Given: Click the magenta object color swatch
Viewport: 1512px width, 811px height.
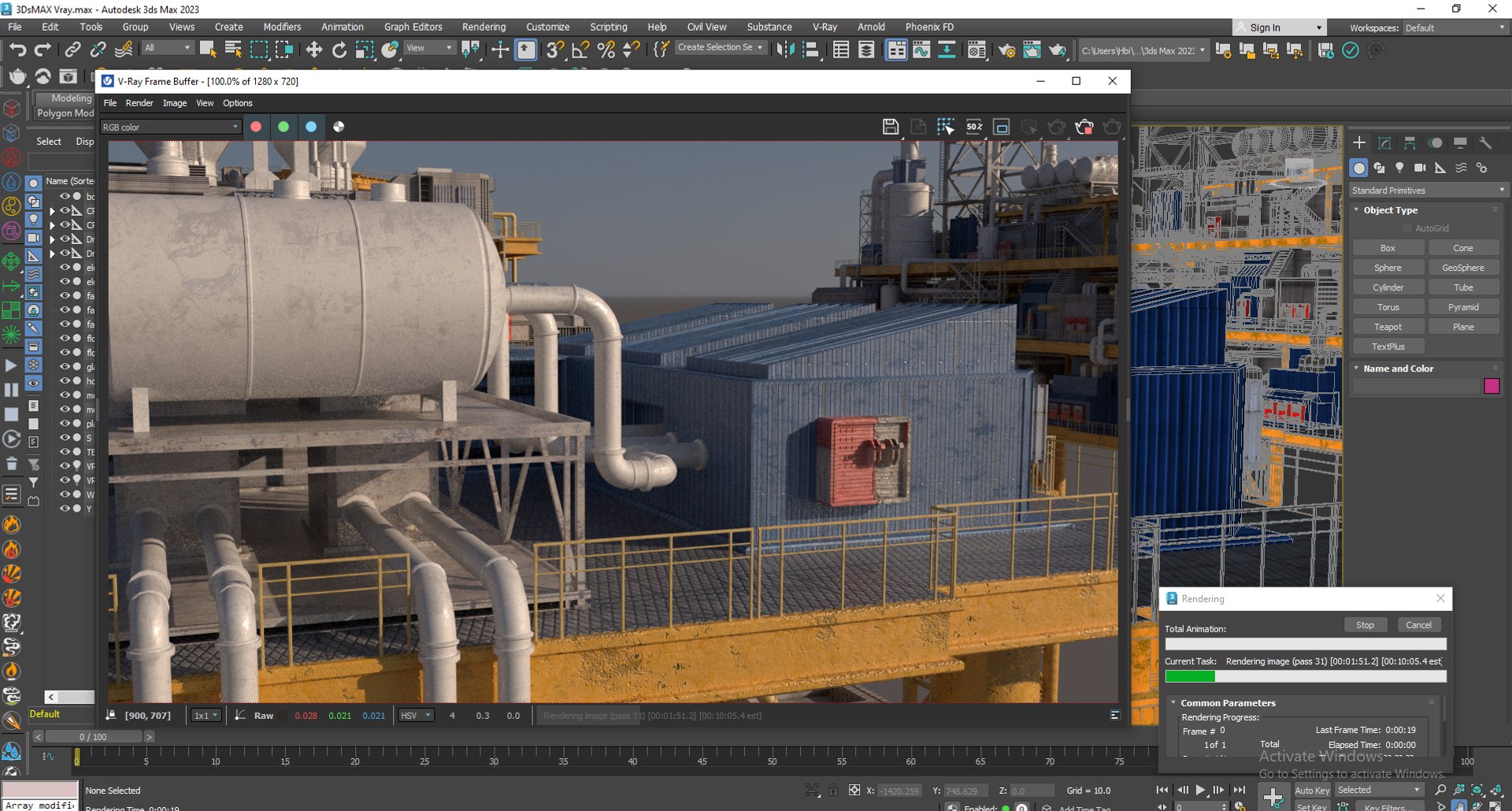Looking at the screenshot, I should tap(1492, 386).
